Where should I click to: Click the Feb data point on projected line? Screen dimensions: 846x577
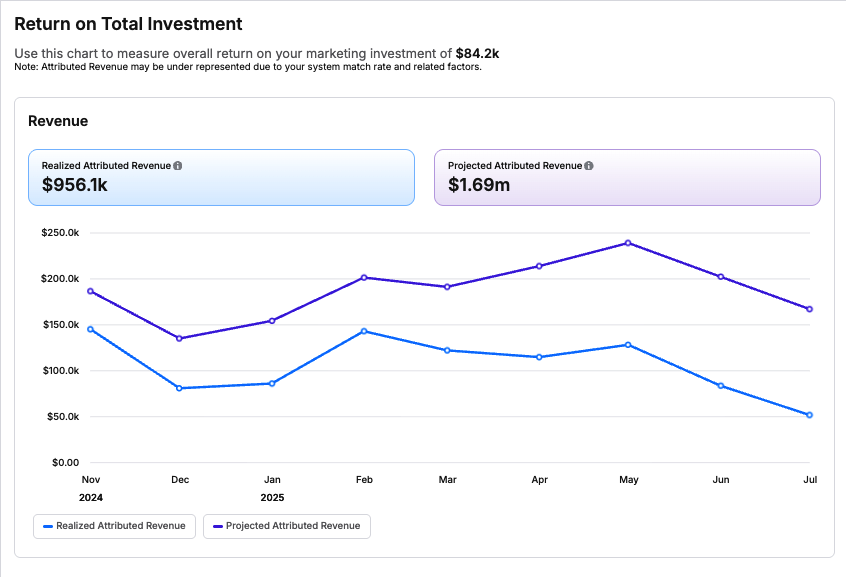tap(364, 277)
